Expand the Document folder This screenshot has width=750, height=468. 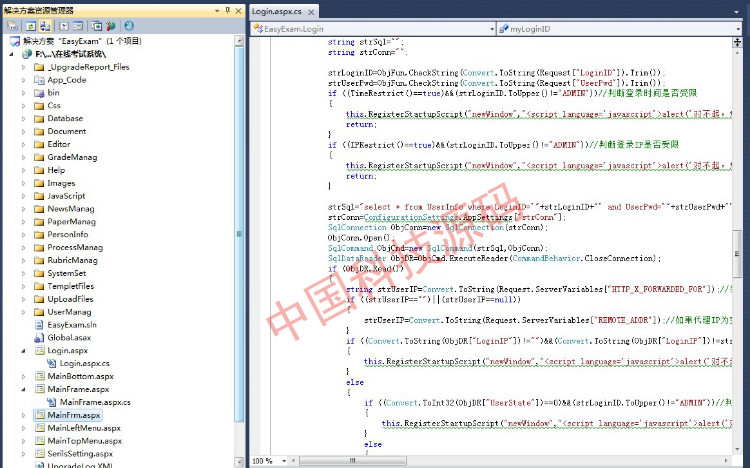23,132
